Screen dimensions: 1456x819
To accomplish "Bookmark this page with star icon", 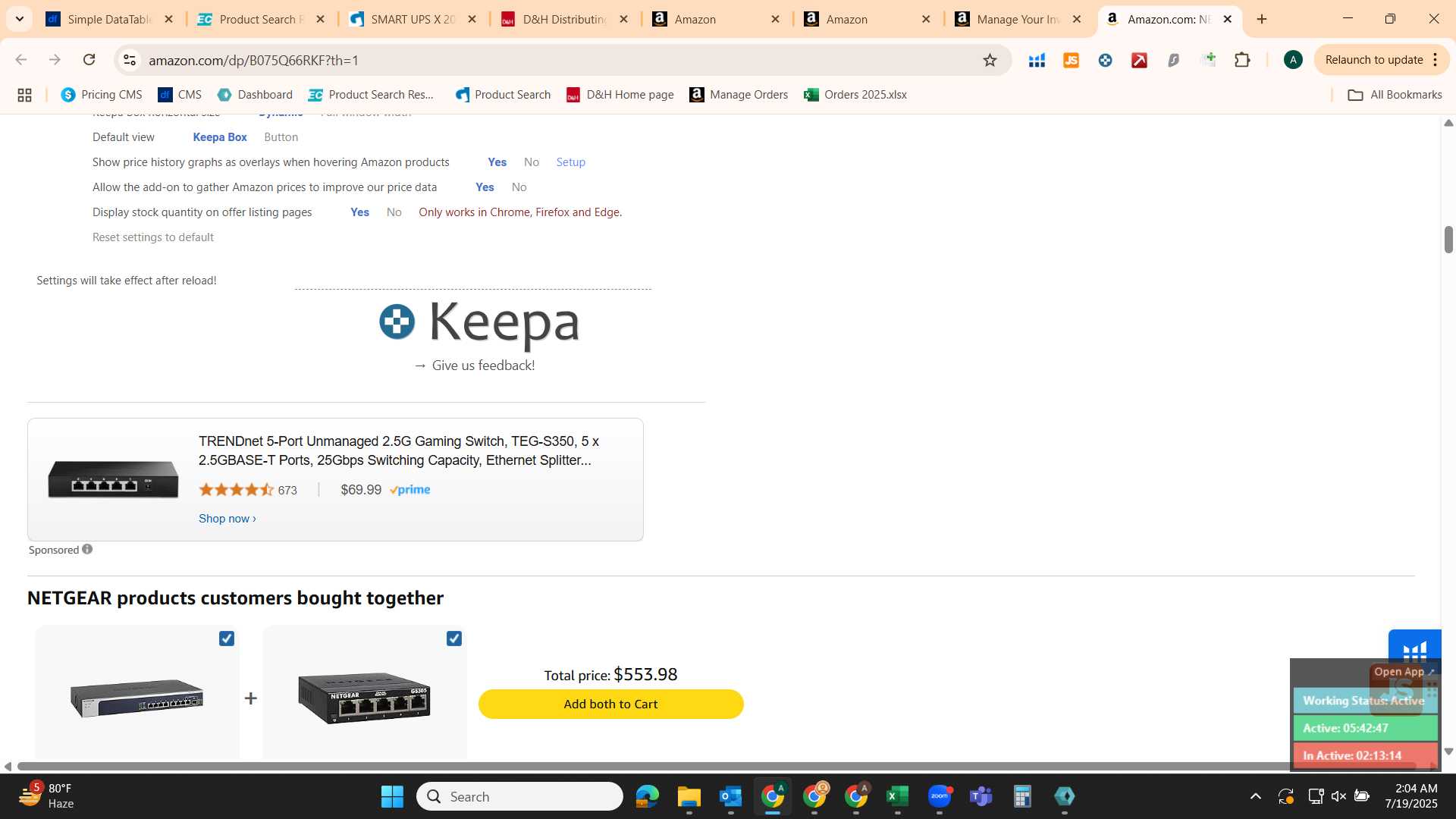I will pyautogui.click(x=990, y=60).
